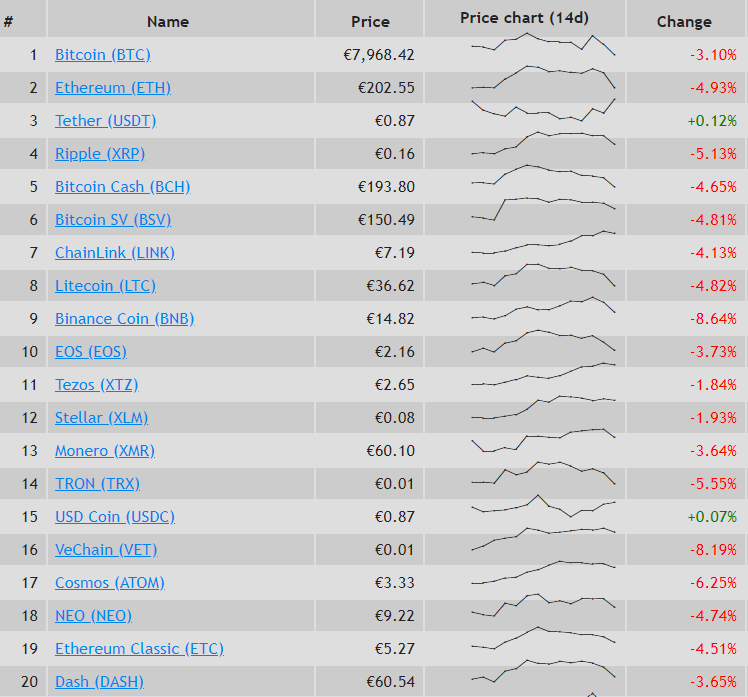Click the Tether 14-day price sparkline

tap(543, 110)
